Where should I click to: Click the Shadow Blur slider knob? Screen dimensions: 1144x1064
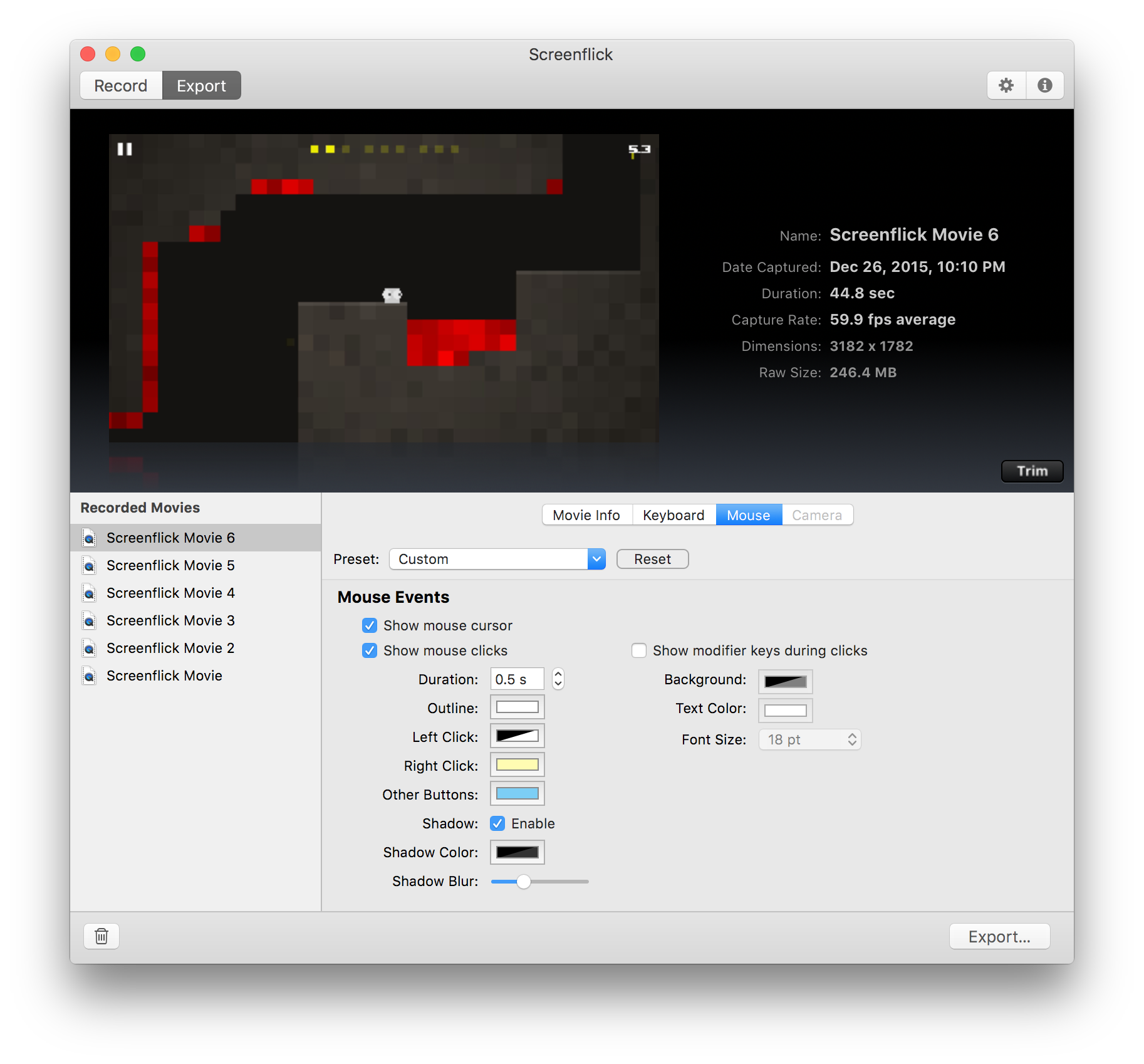click(524, 882)
